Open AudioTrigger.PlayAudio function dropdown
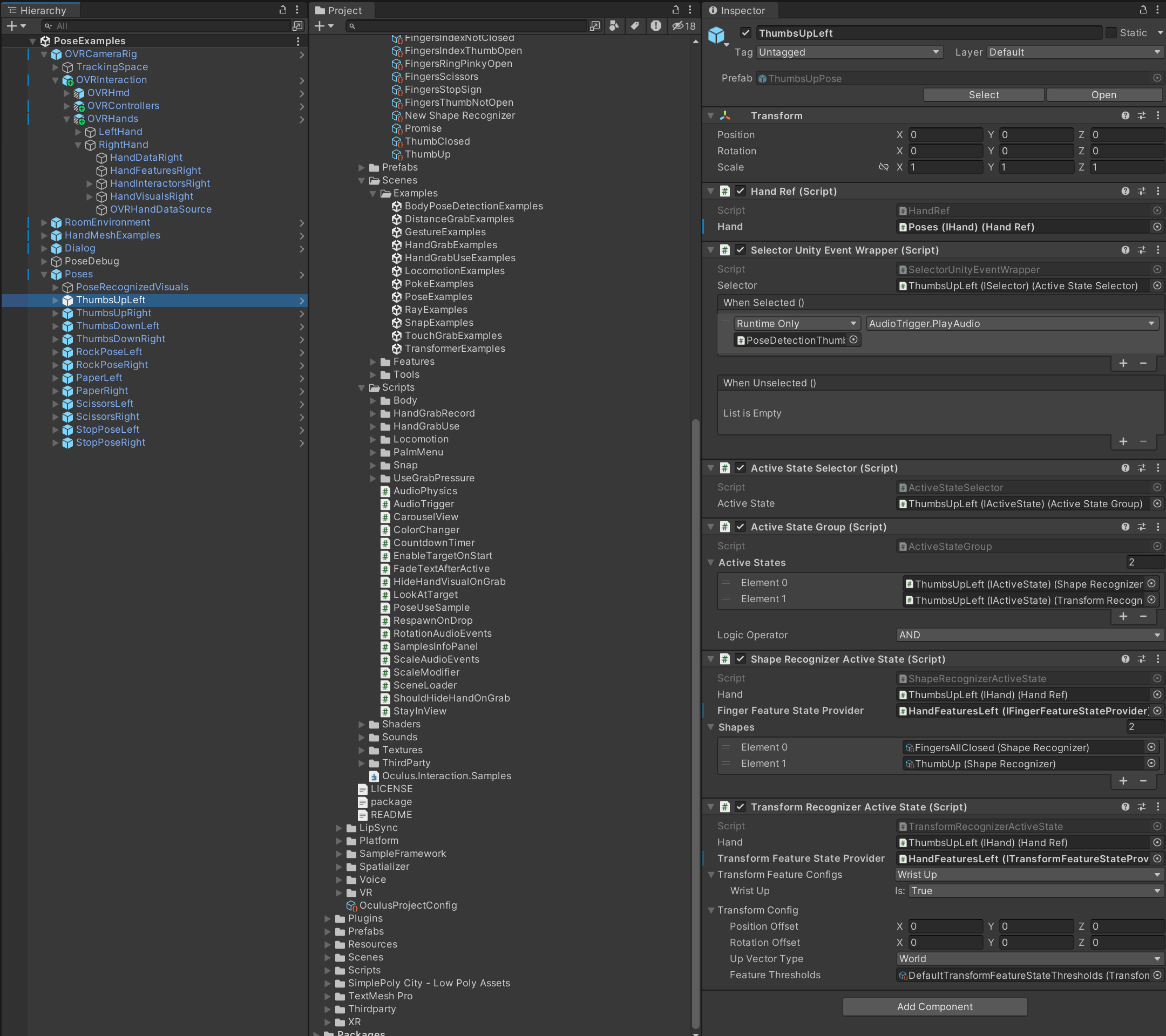Screen dimensions: 1166x1036 tap(1012, 323)
